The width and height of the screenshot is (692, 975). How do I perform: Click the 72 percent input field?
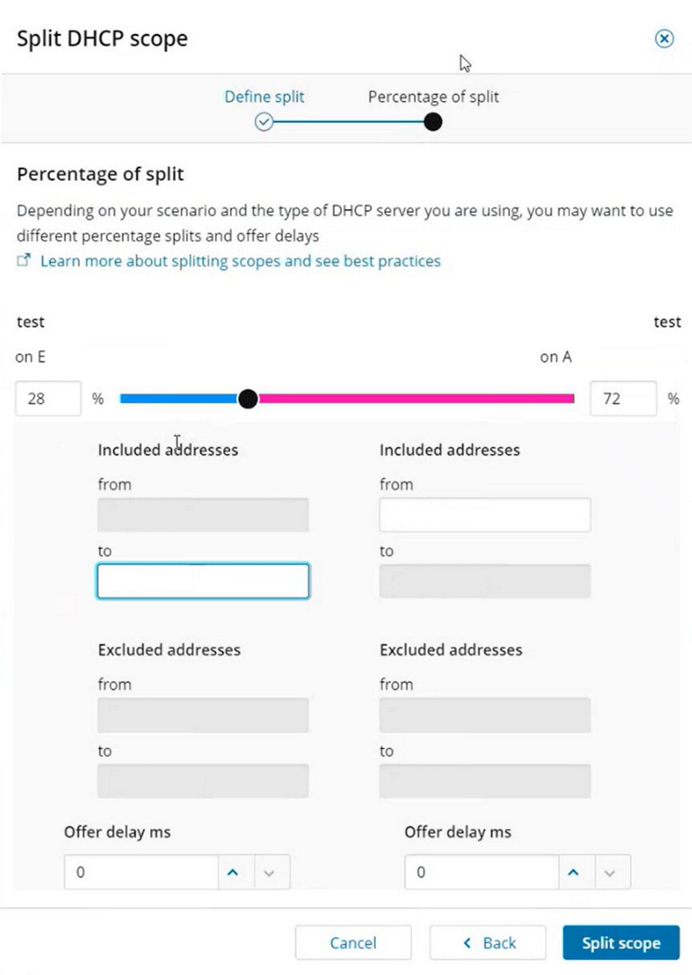click(x=623, y=399)
